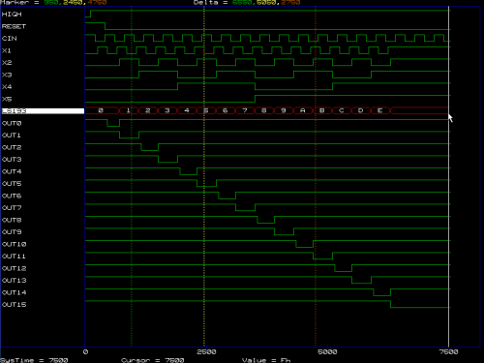The width and height of the screenshot is (484, 363).
Task: Select the OUT14 signal label
Action: pos(14,292)
